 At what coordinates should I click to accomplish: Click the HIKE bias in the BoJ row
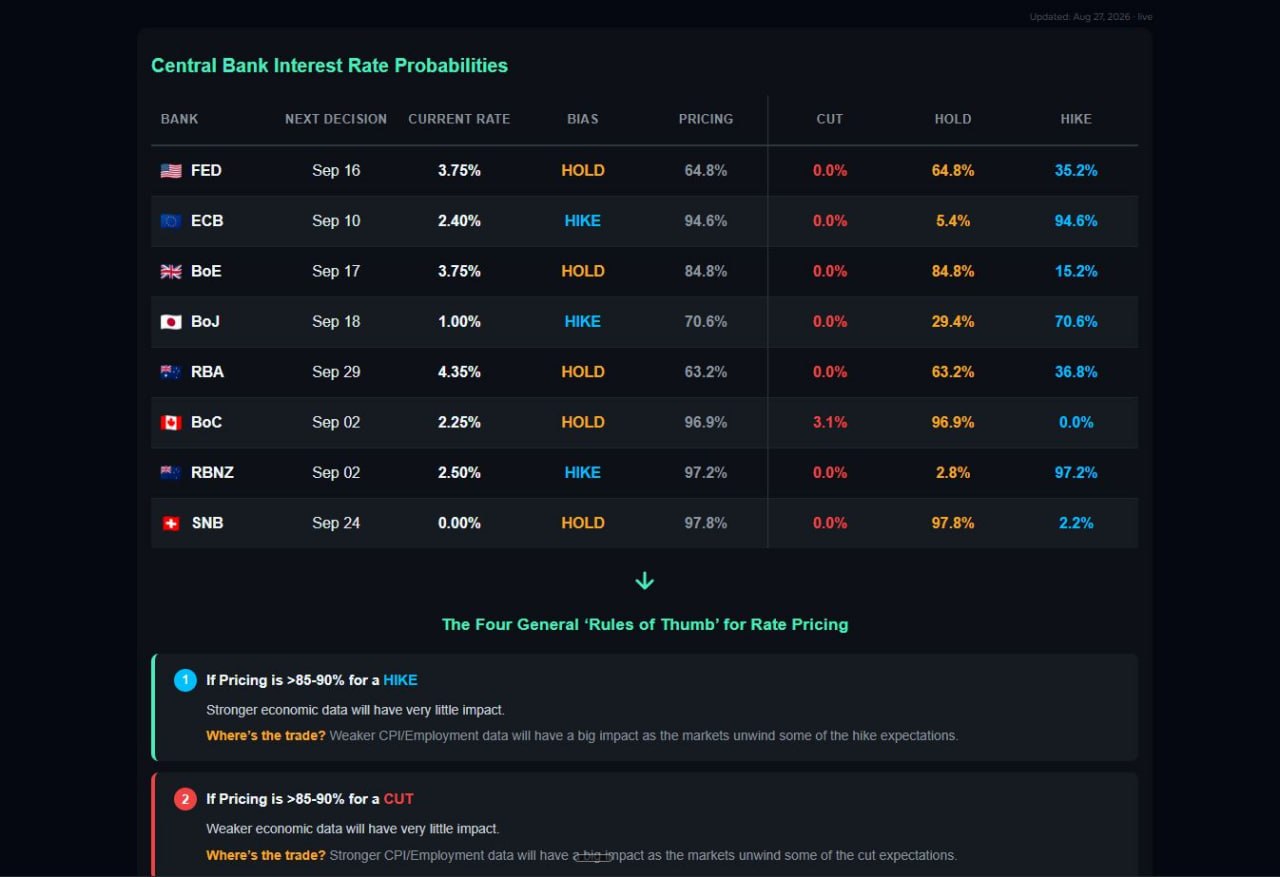click(x=583, y=322)
